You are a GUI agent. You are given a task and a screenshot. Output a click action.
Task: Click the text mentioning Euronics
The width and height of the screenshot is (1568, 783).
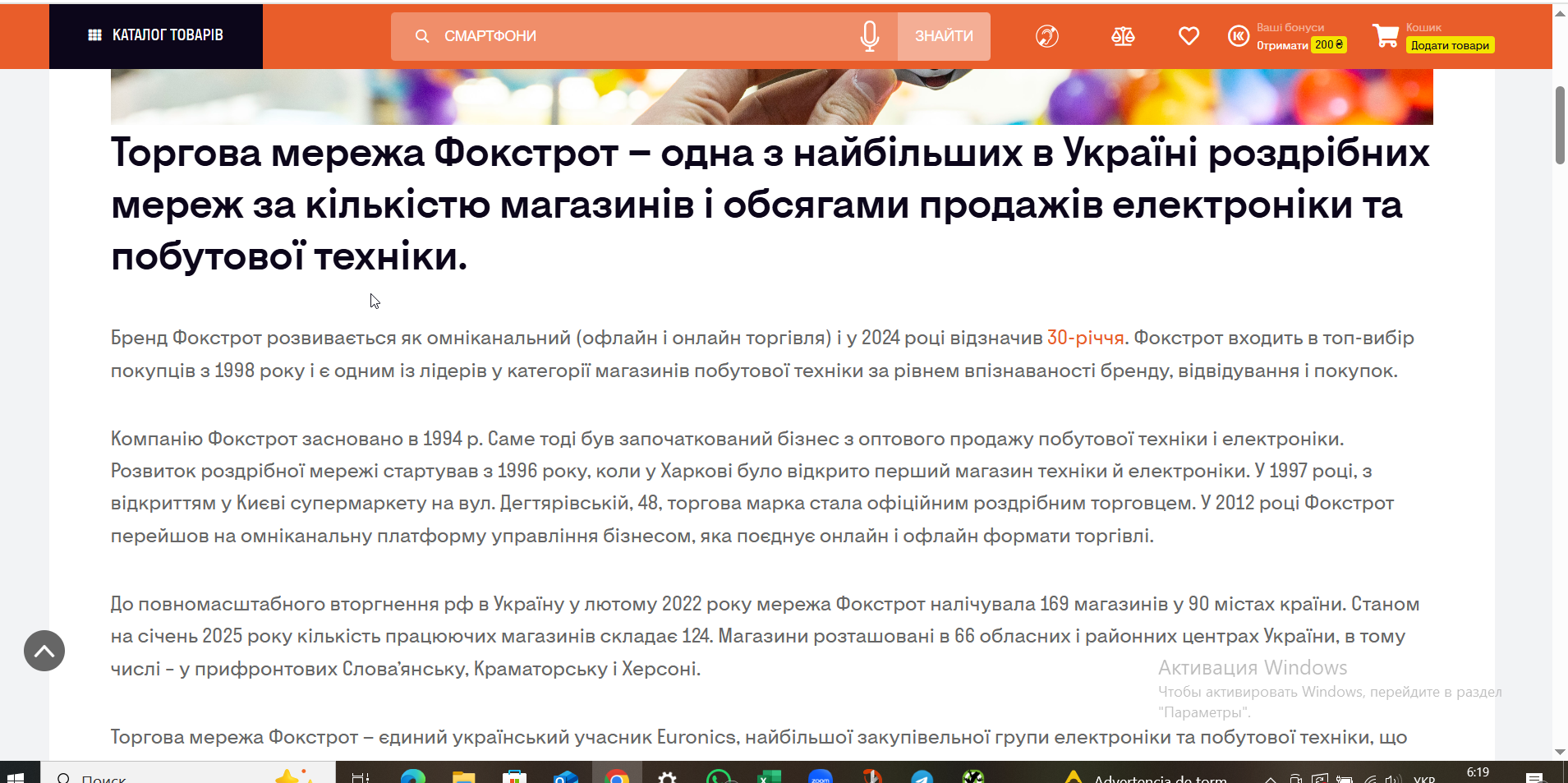point(759,737)
